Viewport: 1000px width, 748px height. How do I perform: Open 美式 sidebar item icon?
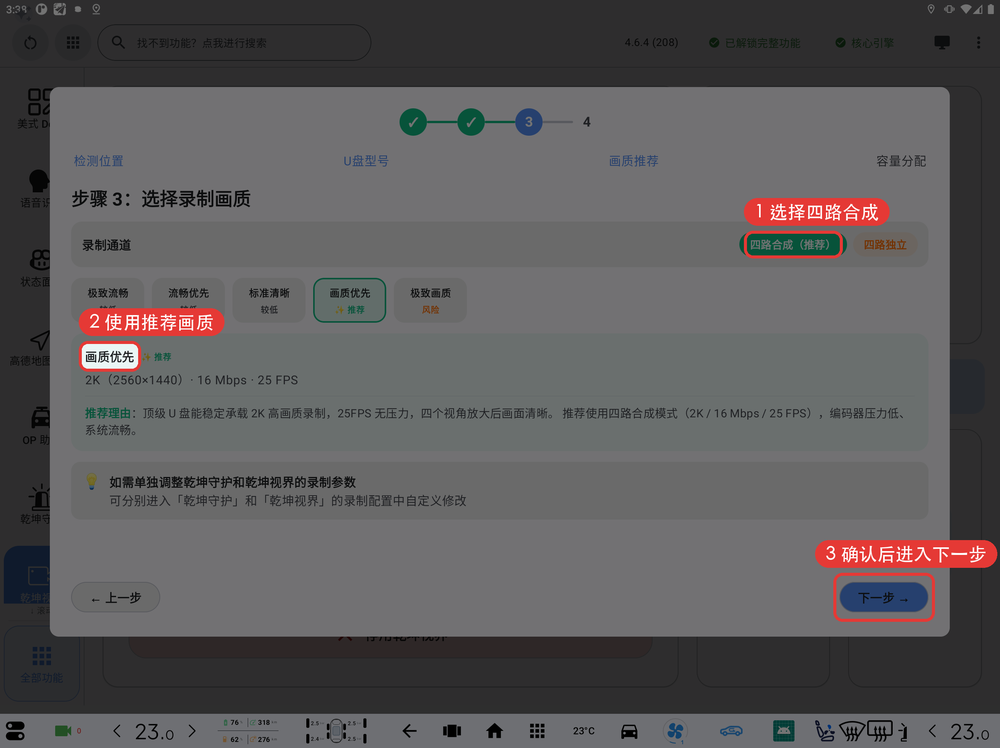click(x=38, y=102)
